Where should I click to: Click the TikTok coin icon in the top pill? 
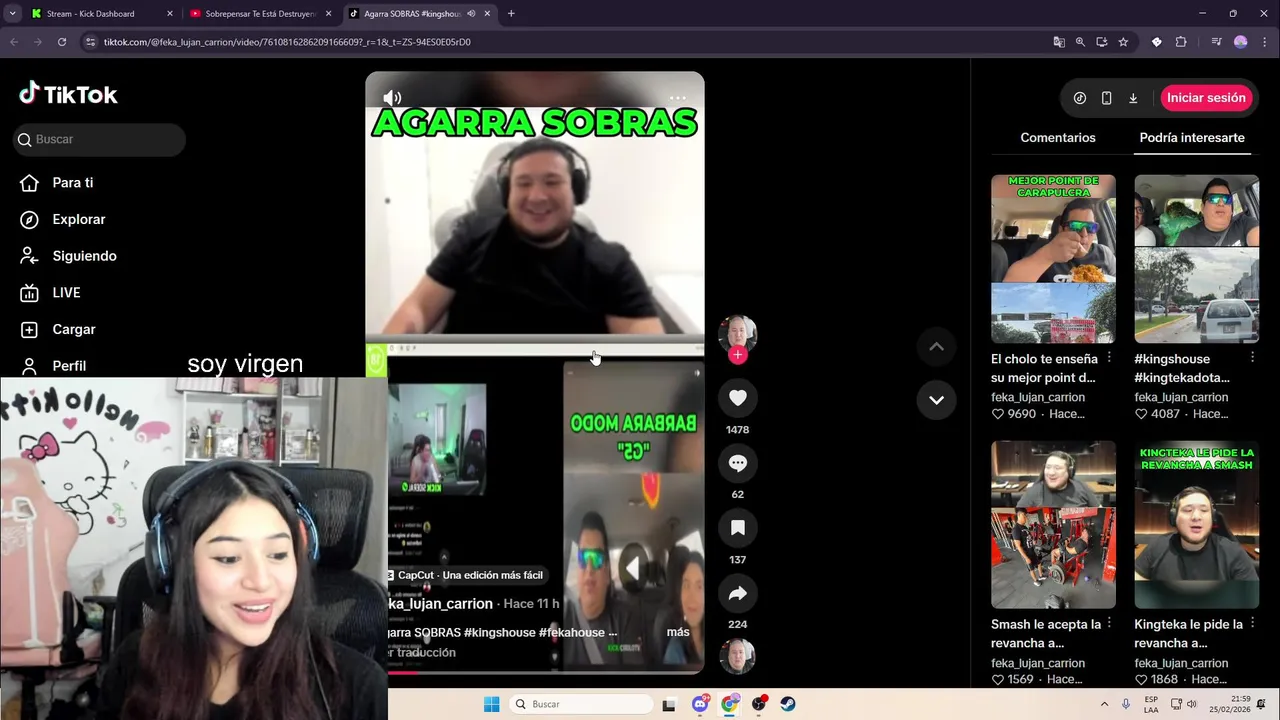[1080, 98]
